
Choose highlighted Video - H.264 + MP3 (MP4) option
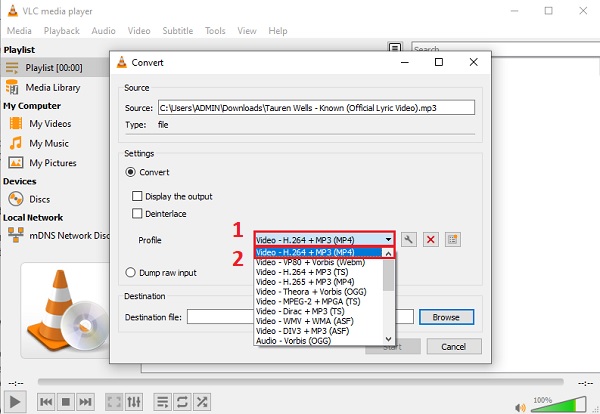(x=318, y=253)
